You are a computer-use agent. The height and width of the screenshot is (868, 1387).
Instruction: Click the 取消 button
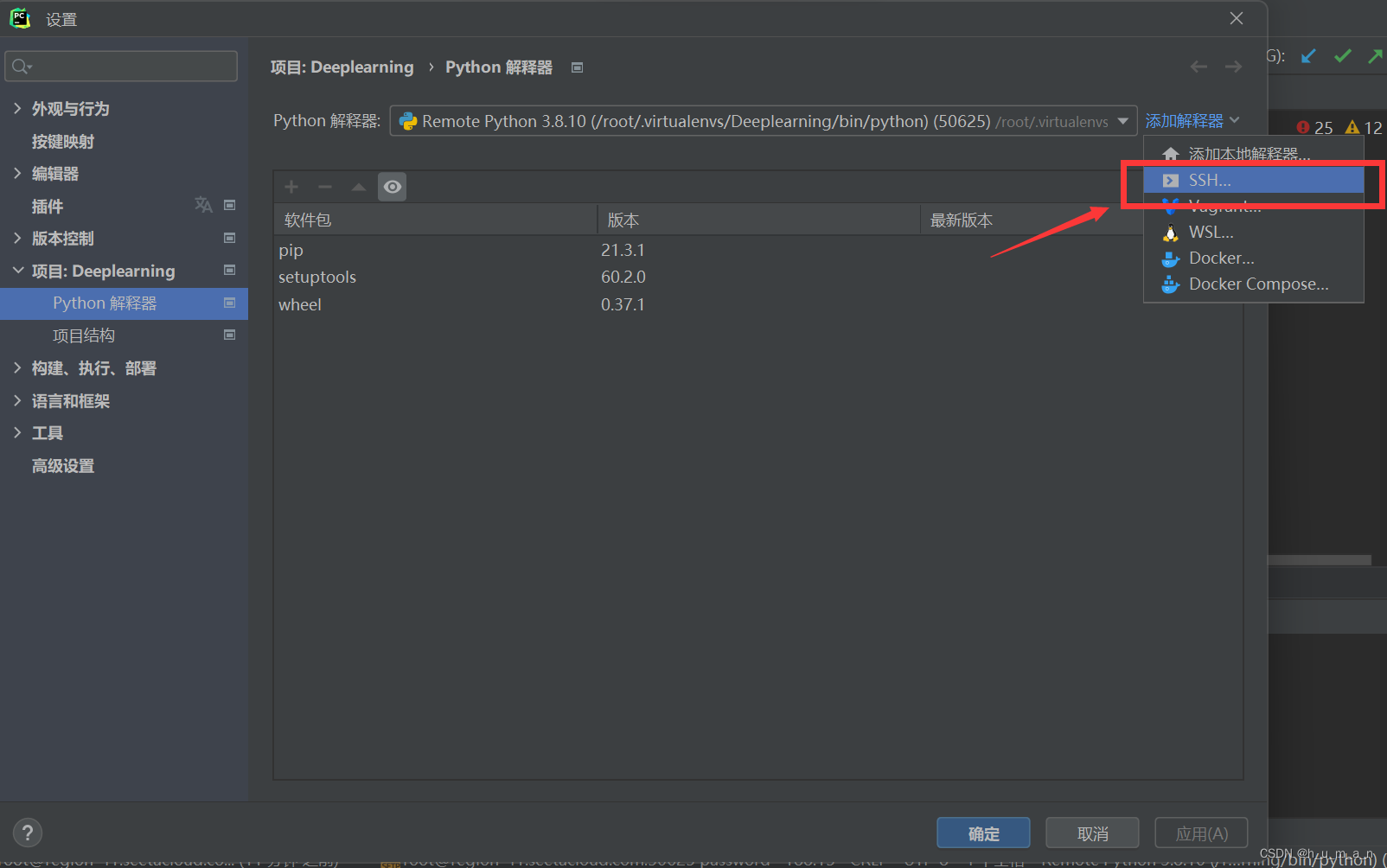coord(1092,833)
